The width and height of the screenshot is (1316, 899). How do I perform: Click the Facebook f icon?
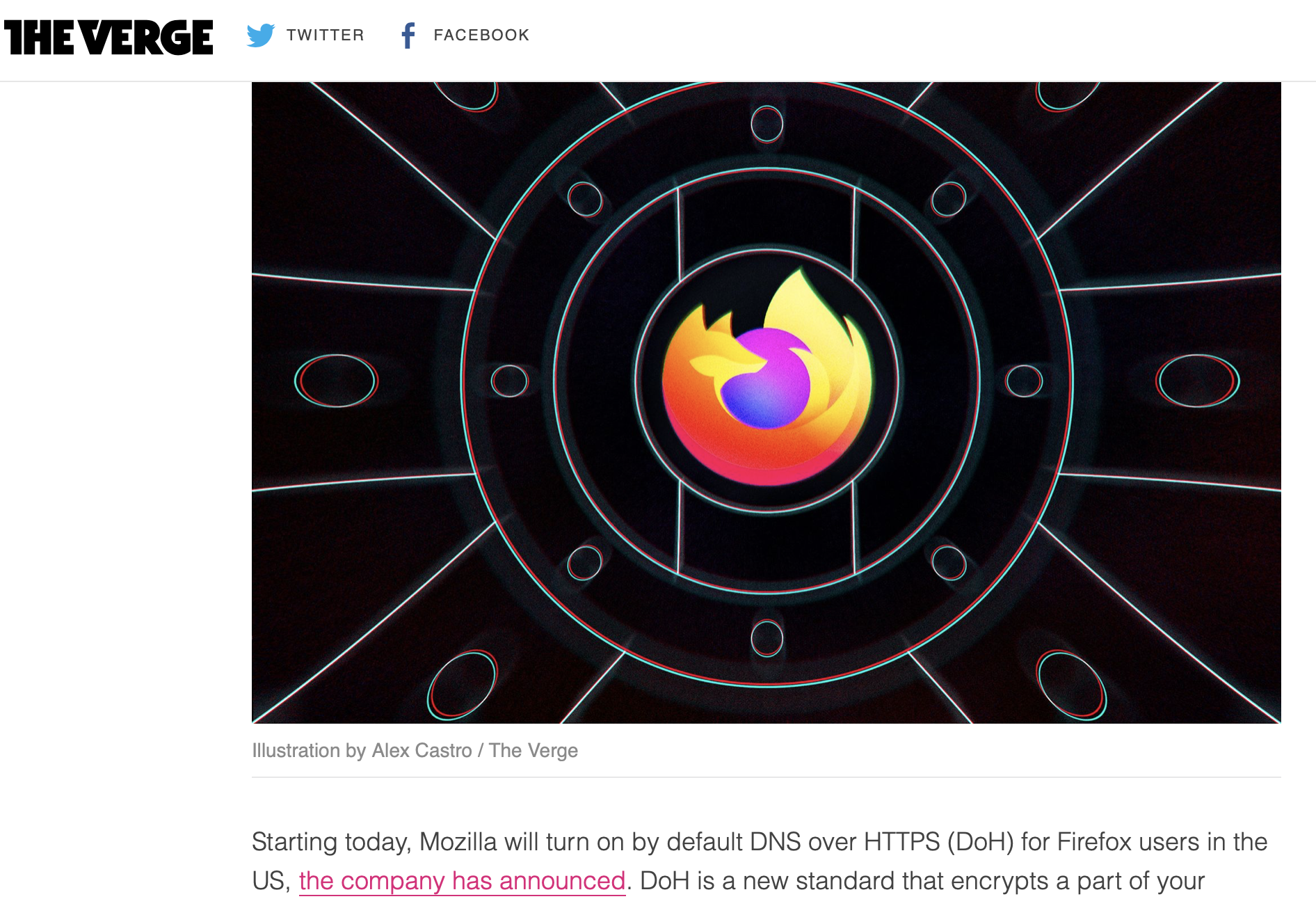coord(408,35)
